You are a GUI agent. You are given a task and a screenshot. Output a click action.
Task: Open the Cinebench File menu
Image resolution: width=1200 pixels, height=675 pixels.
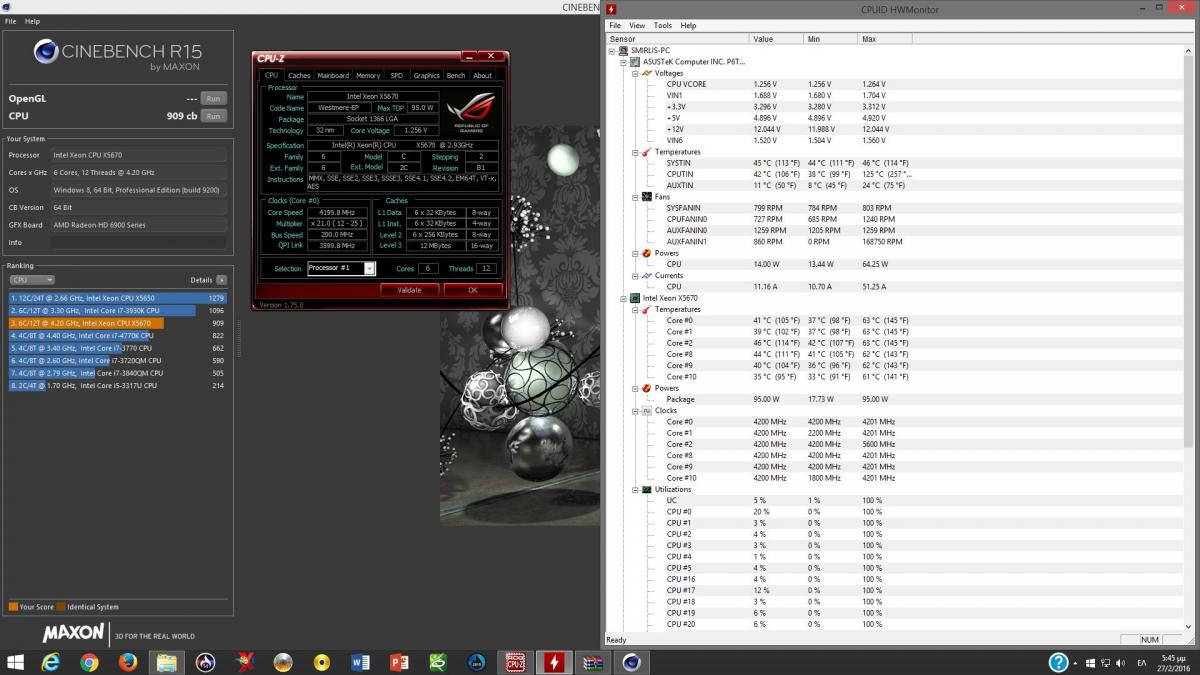point(11,21)
